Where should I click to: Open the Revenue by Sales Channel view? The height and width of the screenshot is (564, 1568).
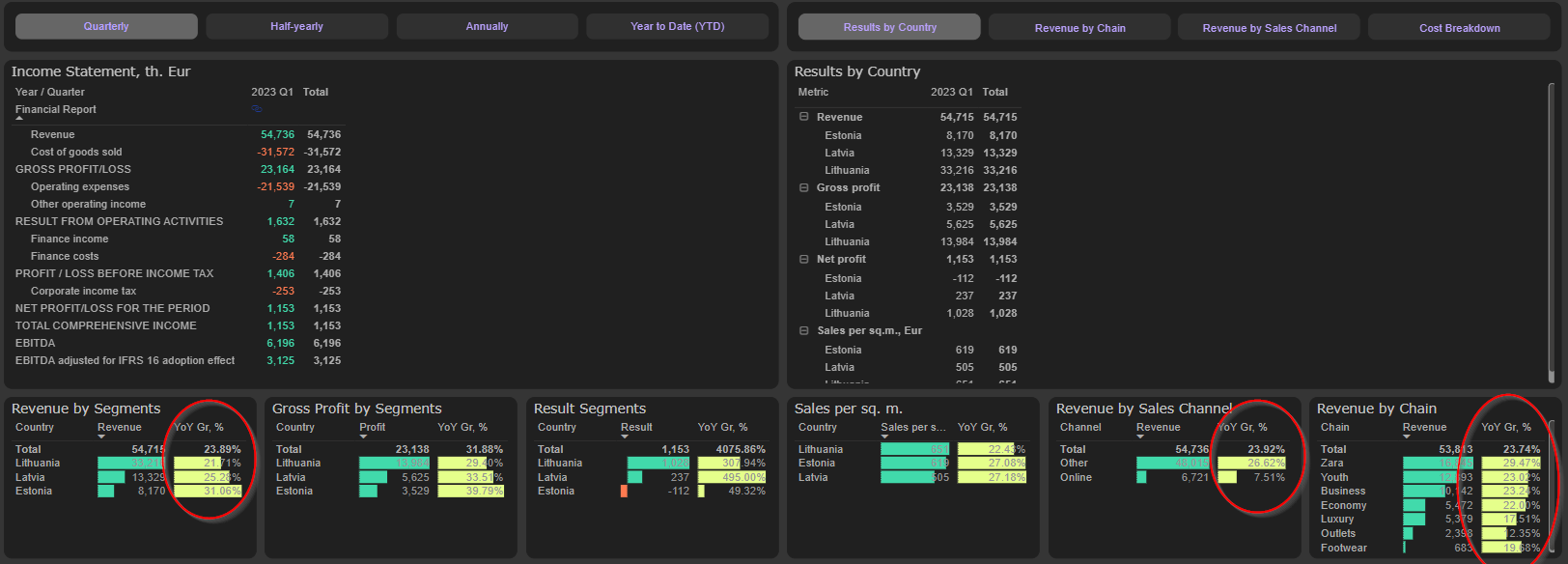[x=1269, y=28]
